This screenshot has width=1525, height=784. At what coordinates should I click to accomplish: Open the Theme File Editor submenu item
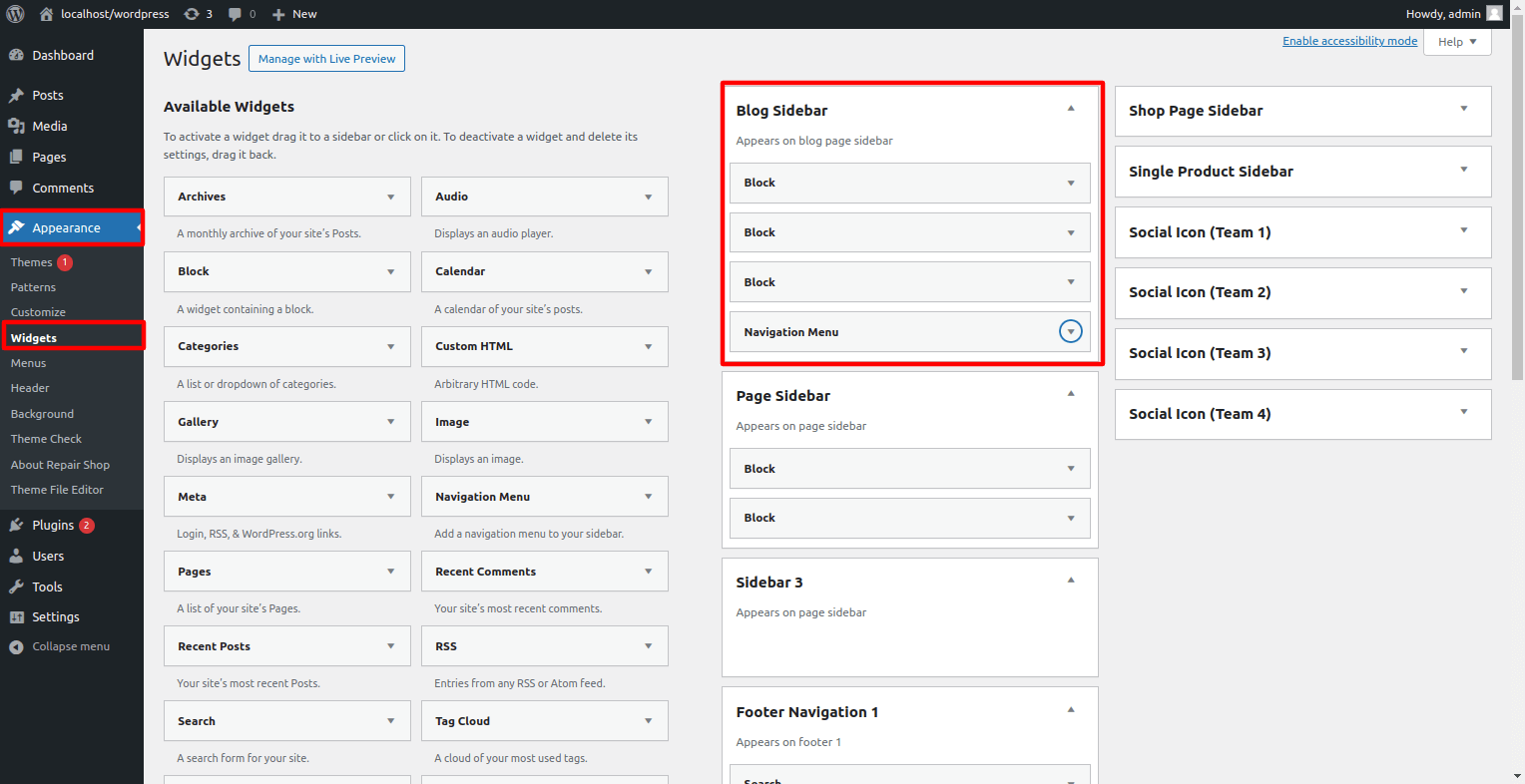click(x=57, y=490)
